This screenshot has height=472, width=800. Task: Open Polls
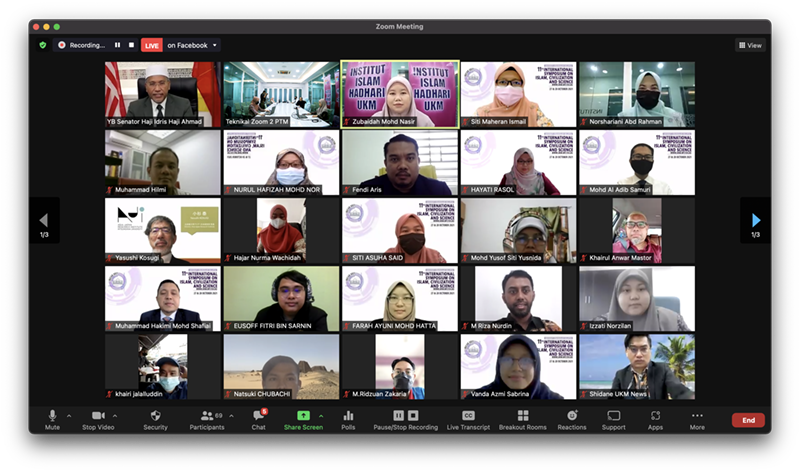pyautogui.click(x=348, y=418)
